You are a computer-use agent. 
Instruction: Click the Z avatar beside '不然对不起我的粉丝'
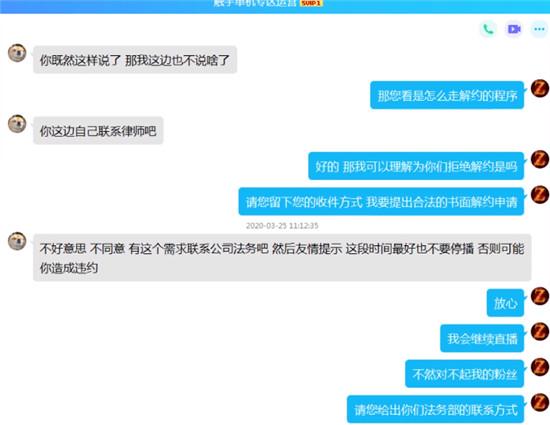click(540, 367)
